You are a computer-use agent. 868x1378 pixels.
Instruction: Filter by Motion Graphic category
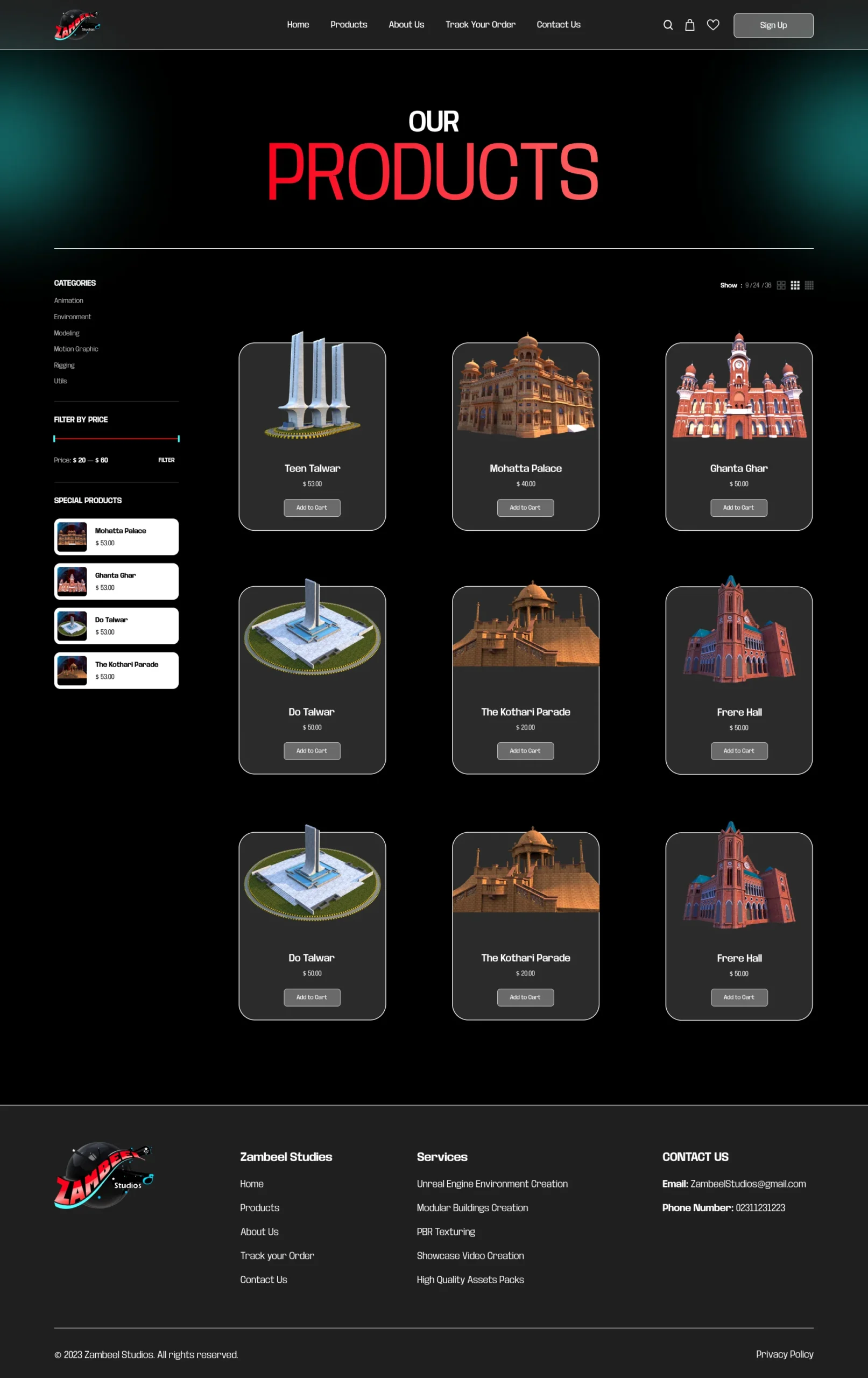click(76, 349)
